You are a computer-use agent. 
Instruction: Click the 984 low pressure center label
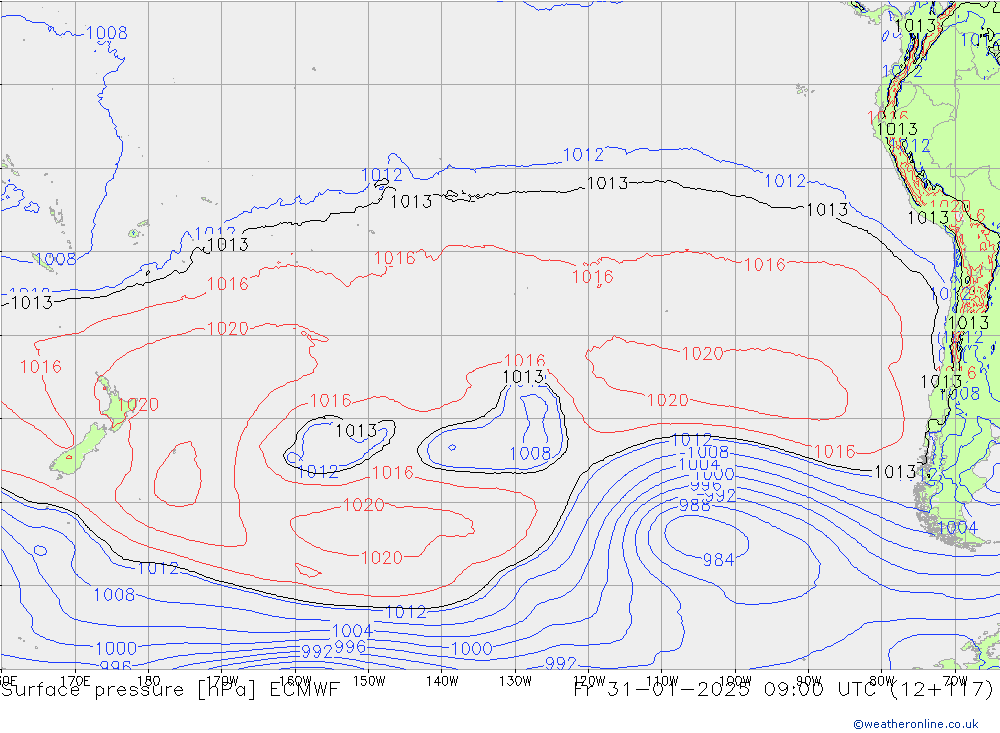coord(718,560)
